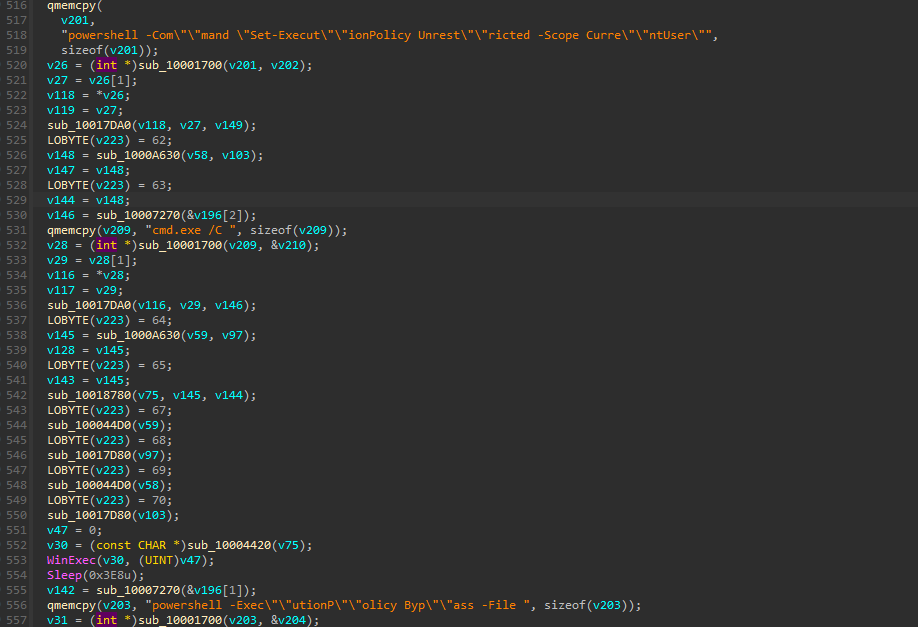Click sub_1000A630 on line 526

coord(138,155)
